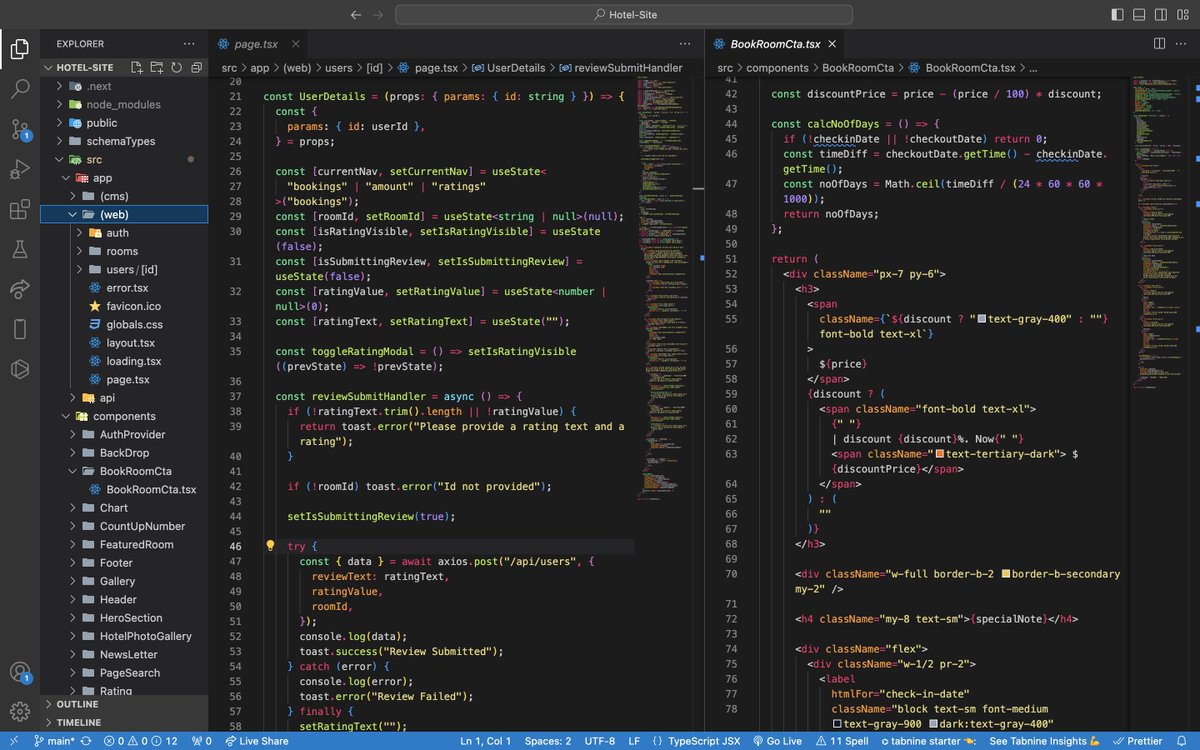
Task: Select components in right editor breadcrumb
Action: tap(777, 68)
